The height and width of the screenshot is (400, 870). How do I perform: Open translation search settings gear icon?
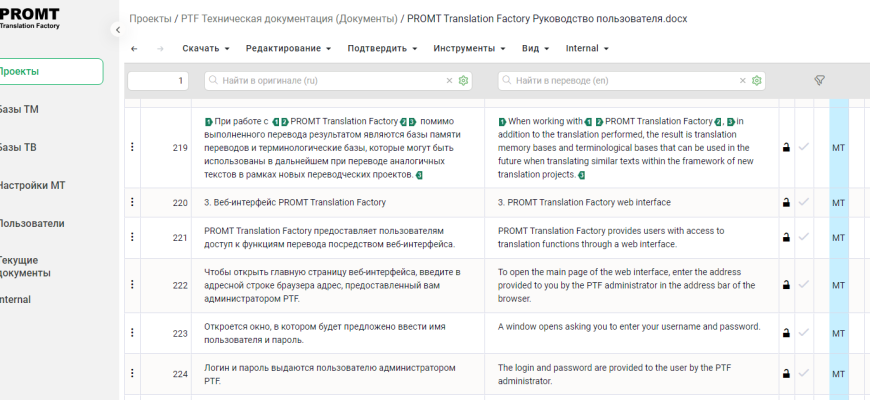click(757, 80)
